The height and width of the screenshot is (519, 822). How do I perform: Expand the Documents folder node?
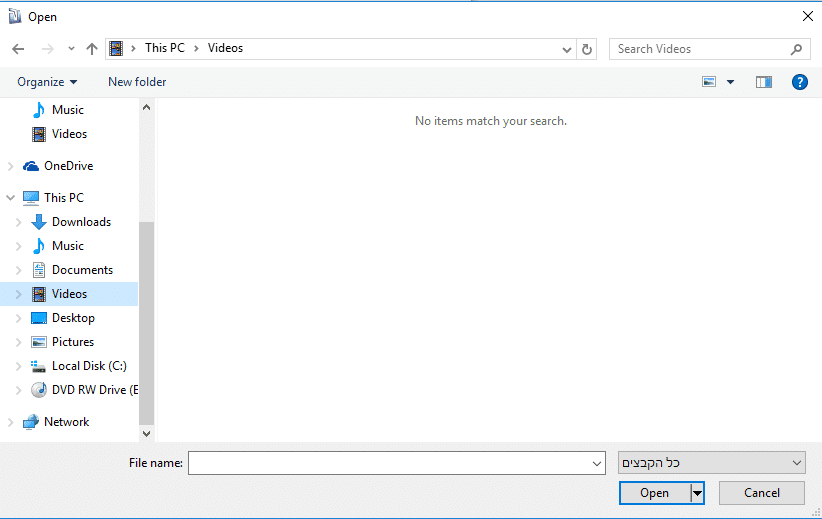(x=18, y=271)
